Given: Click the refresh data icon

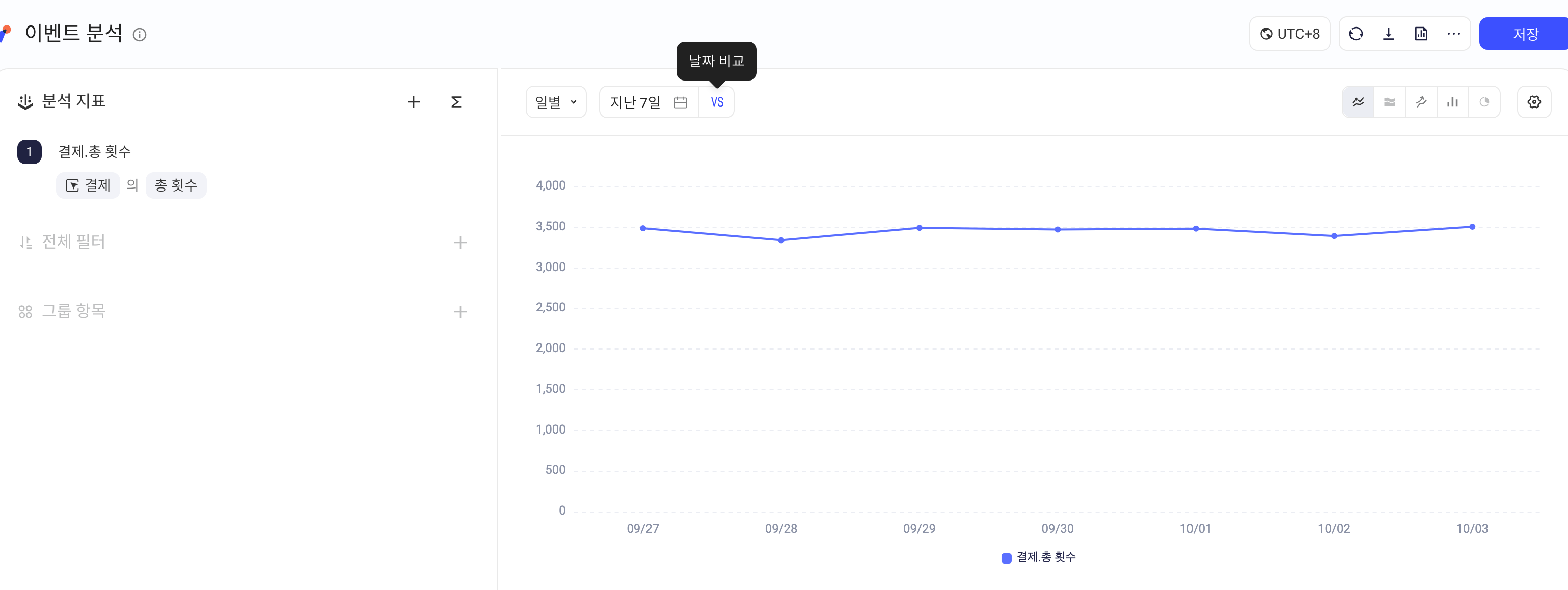Looking at the screenshot, I should point(1356,34).
